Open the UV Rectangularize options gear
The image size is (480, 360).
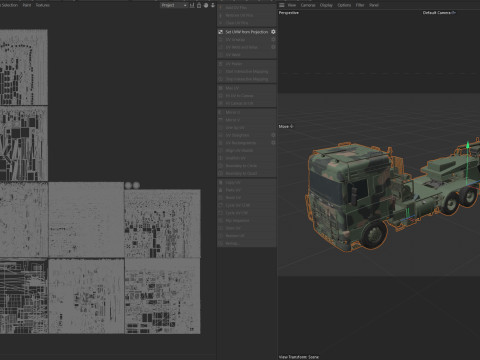pyautogui.click(x=273, y=143)
